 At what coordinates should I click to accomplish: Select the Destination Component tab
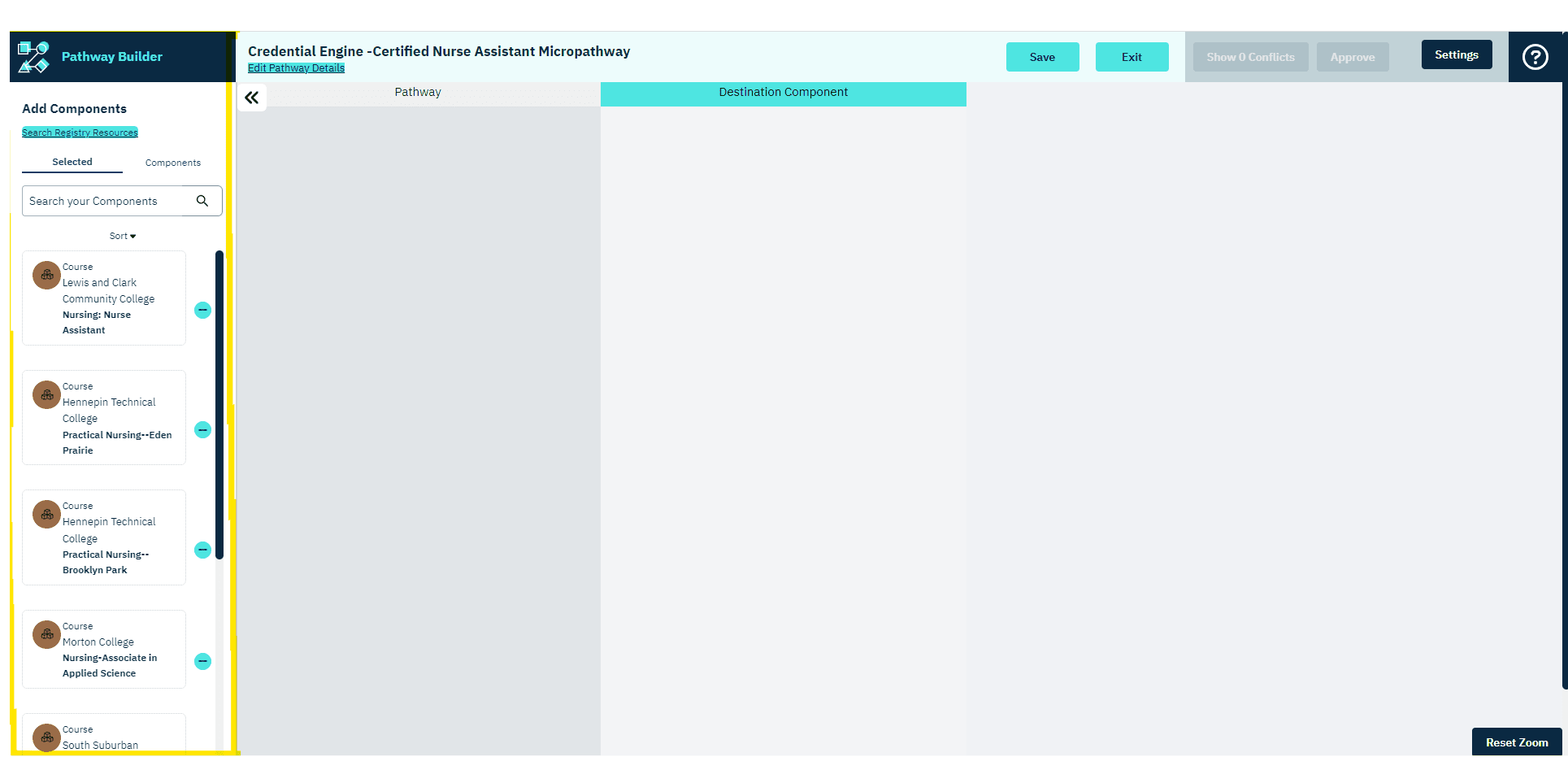click(783, 92)
